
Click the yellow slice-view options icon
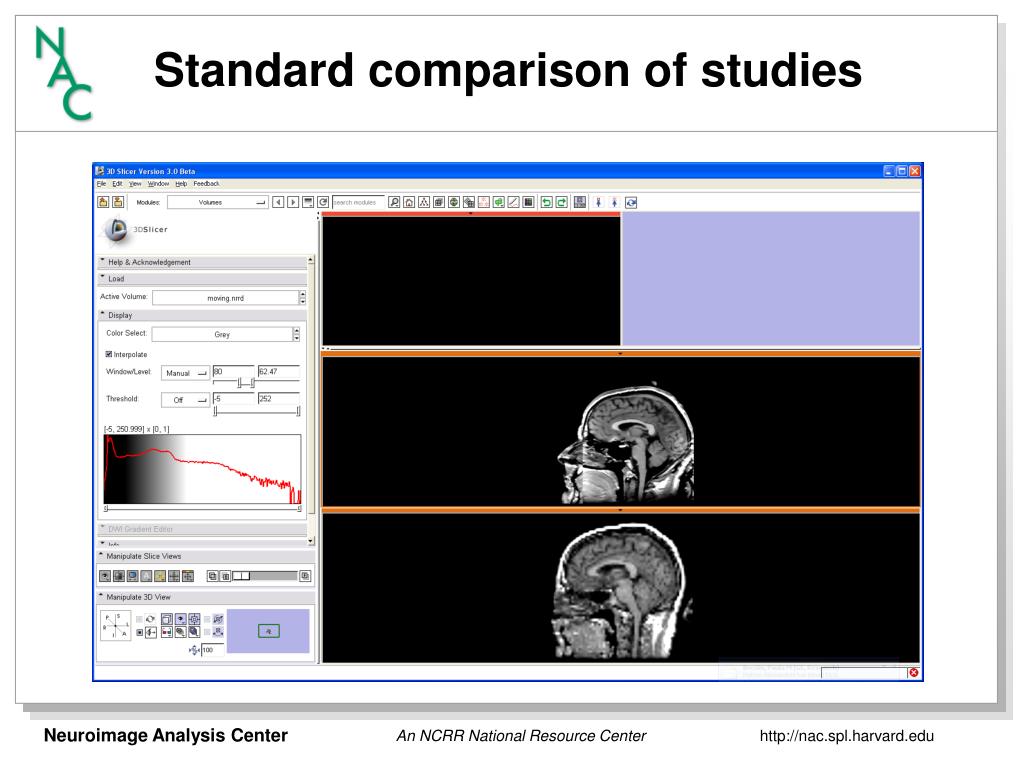pos(160,576)
